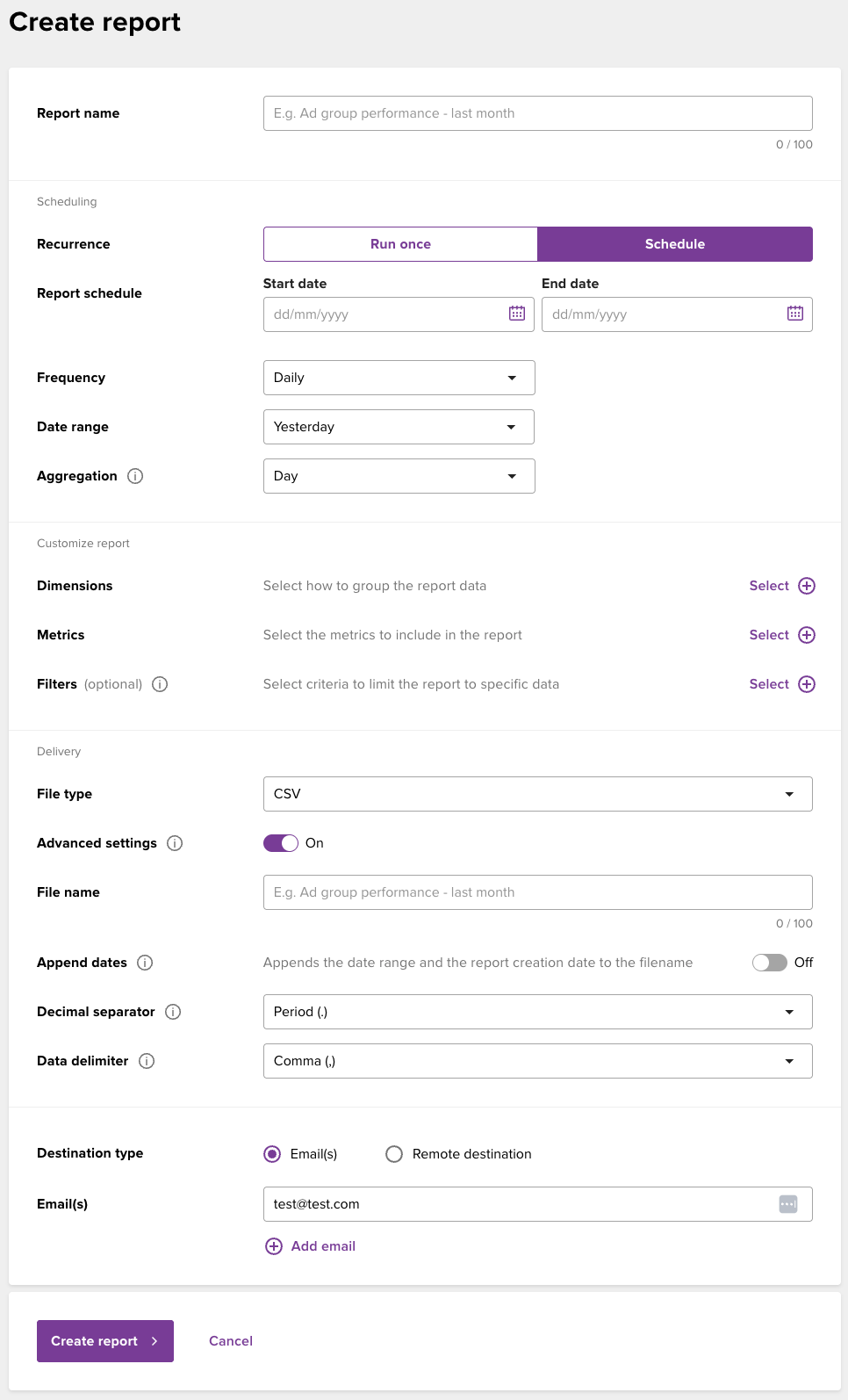Click the Data delimiter info icon

(147, 1061)
